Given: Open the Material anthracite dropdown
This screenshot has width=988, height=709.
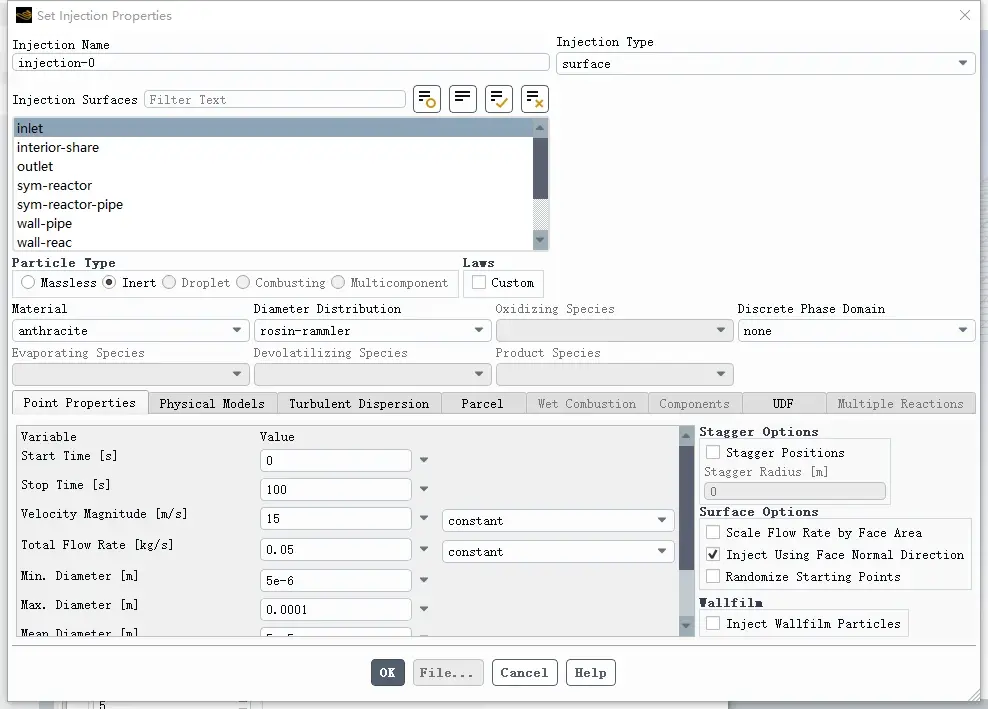Looking at the screenshot, I should 129,330.
